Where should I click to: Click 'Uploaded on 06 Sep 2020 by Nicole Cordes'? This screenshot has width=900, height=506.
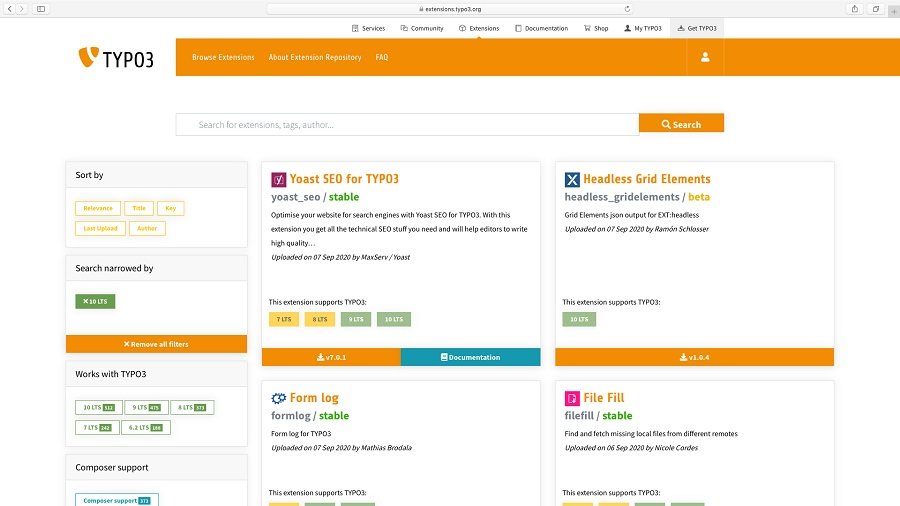point(631,447)
